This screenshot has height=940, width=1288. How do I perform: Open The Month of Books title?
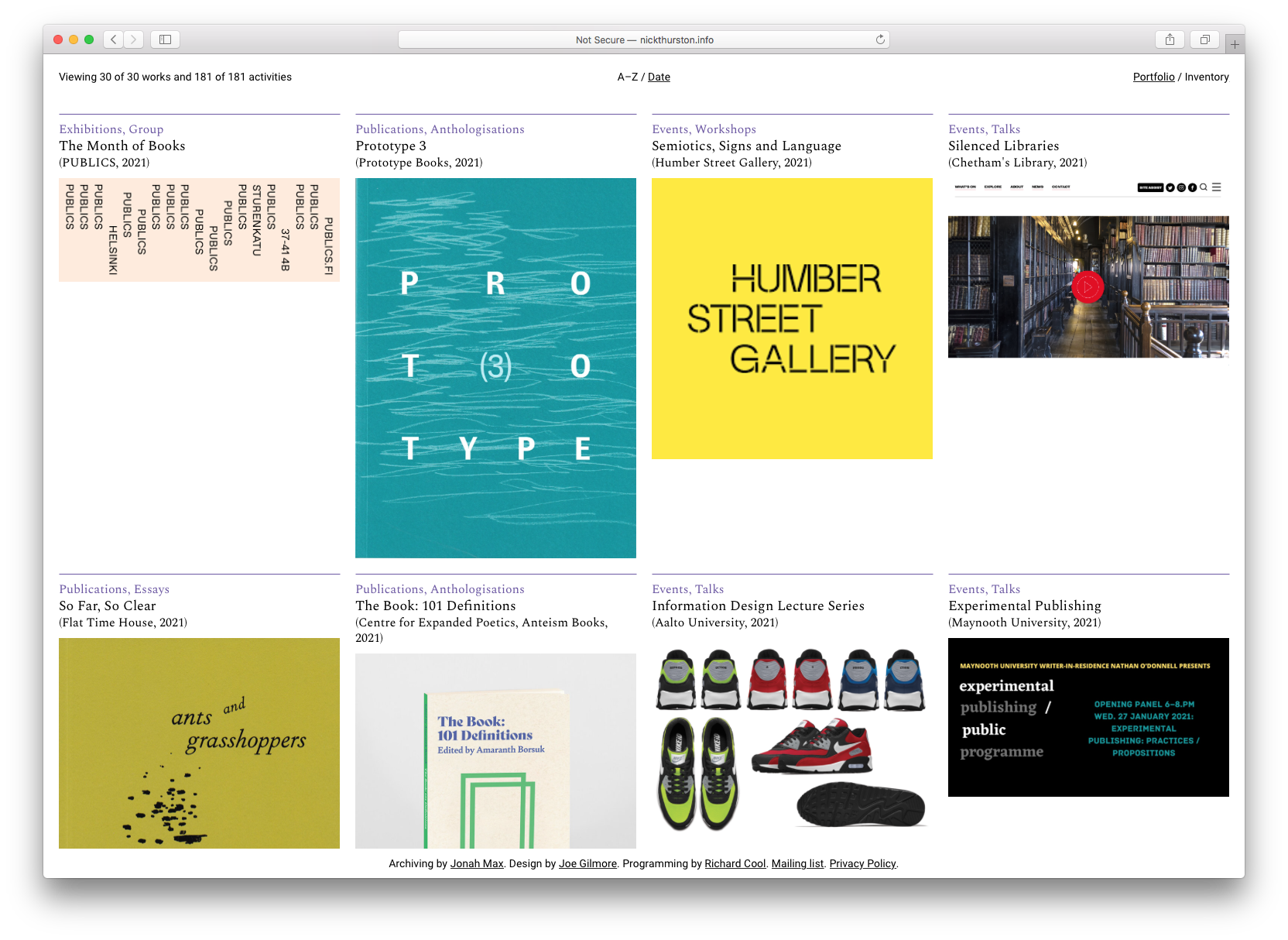point(122,146)
